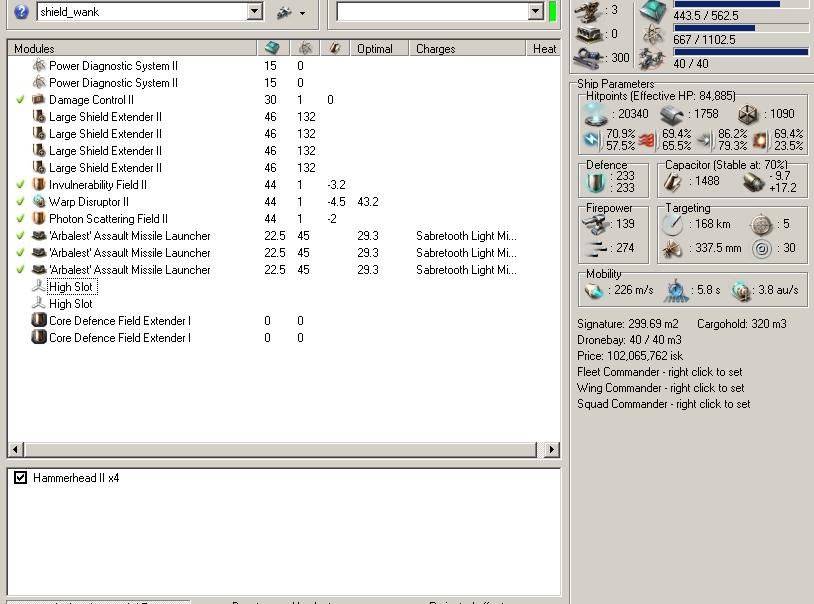Toggle Damage Control II active checkmark
814x604 pixels.
coord(20,99)
